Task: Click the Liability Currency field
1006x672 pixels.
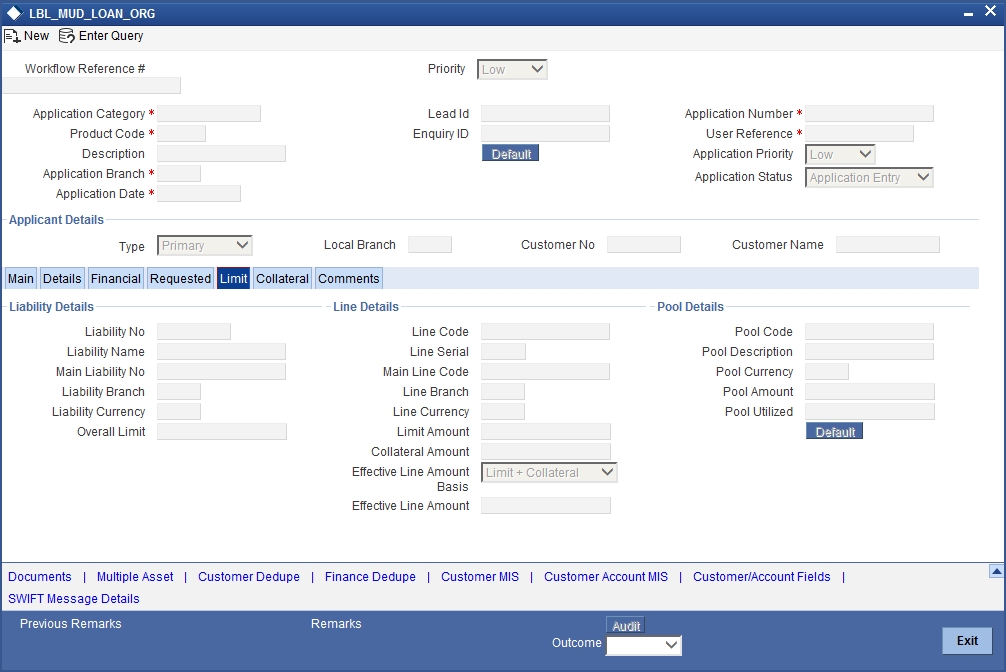Action: click(x=179, y=411)
